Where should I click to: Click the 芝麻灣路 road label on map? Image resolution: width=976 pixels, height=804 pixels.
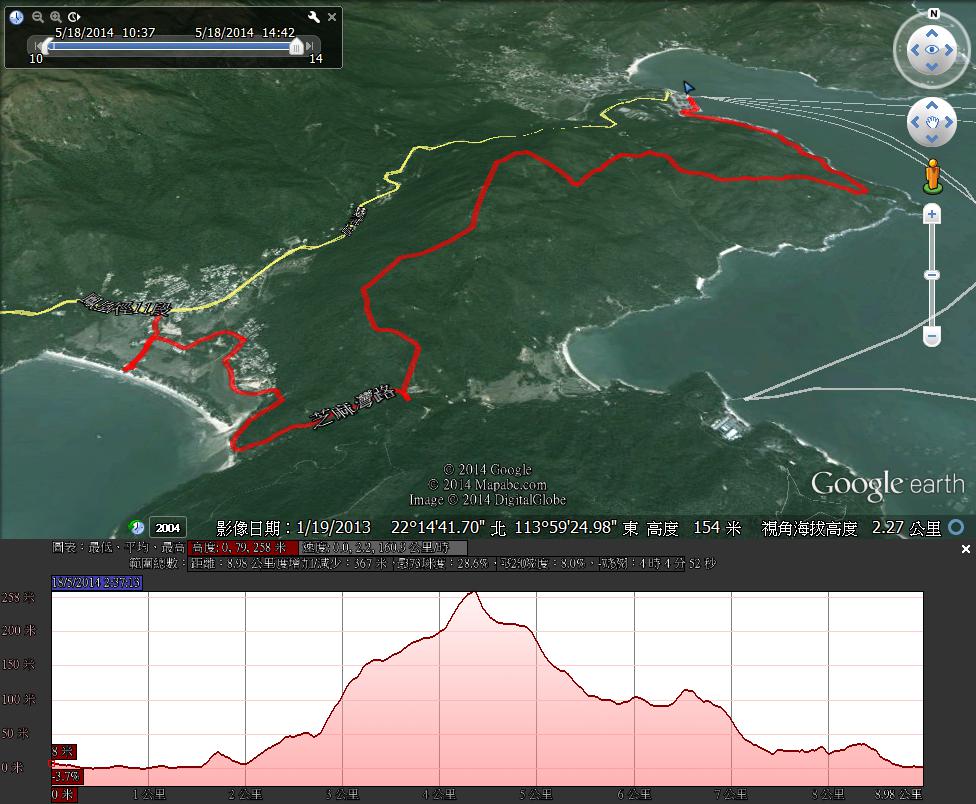point(352,406)
